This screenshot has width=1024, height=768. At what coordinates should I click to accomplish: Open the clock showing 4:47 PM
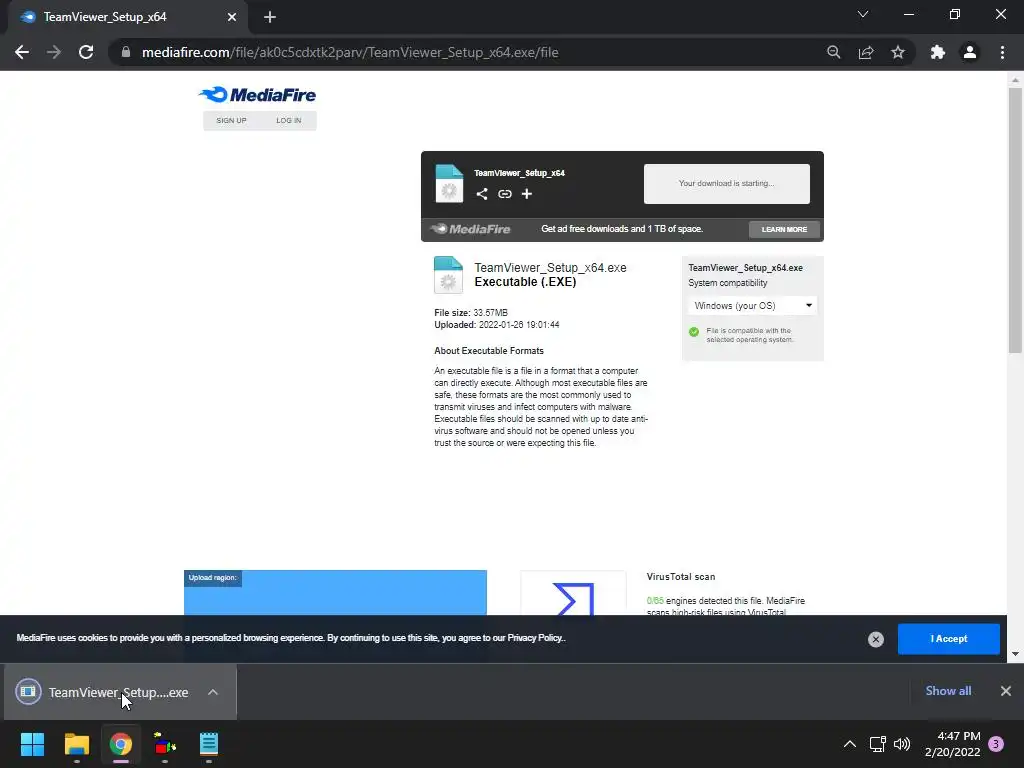[953, 744]
